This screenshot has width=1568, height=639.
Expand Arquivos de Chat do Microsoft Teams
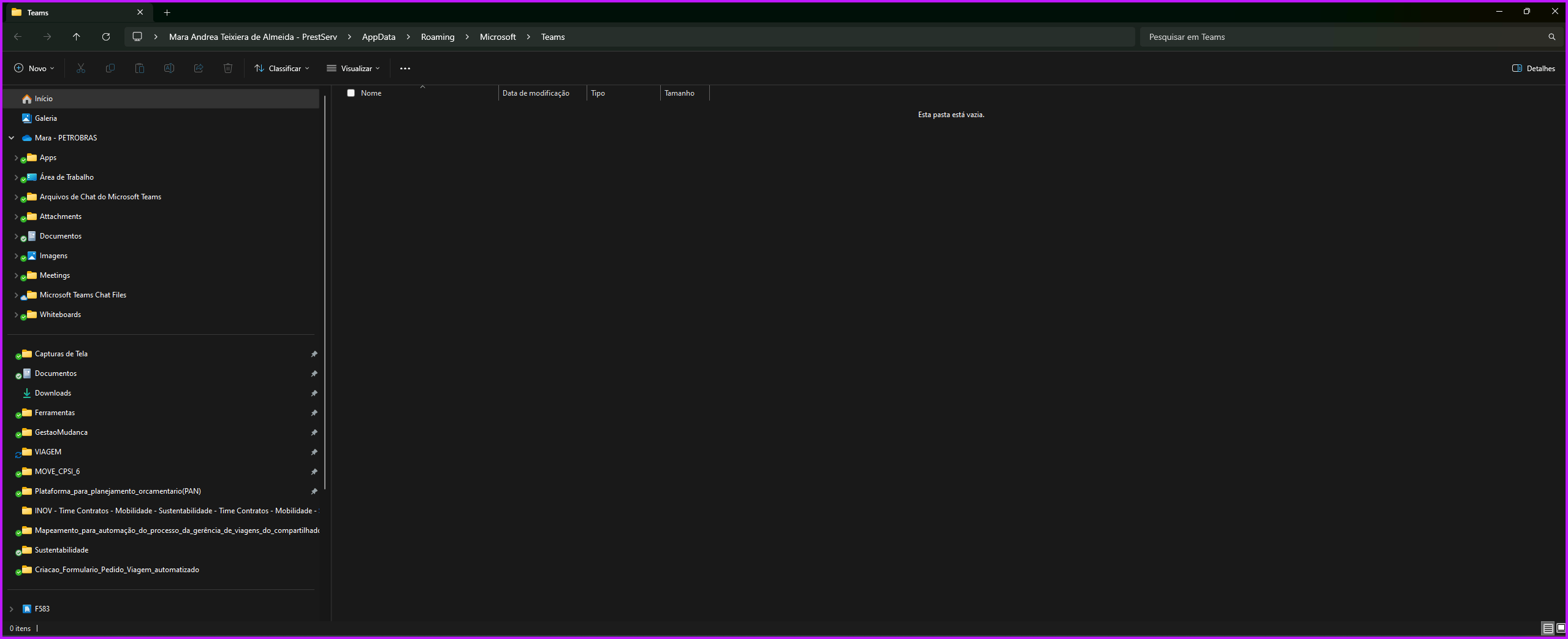(x=16, y=197)
